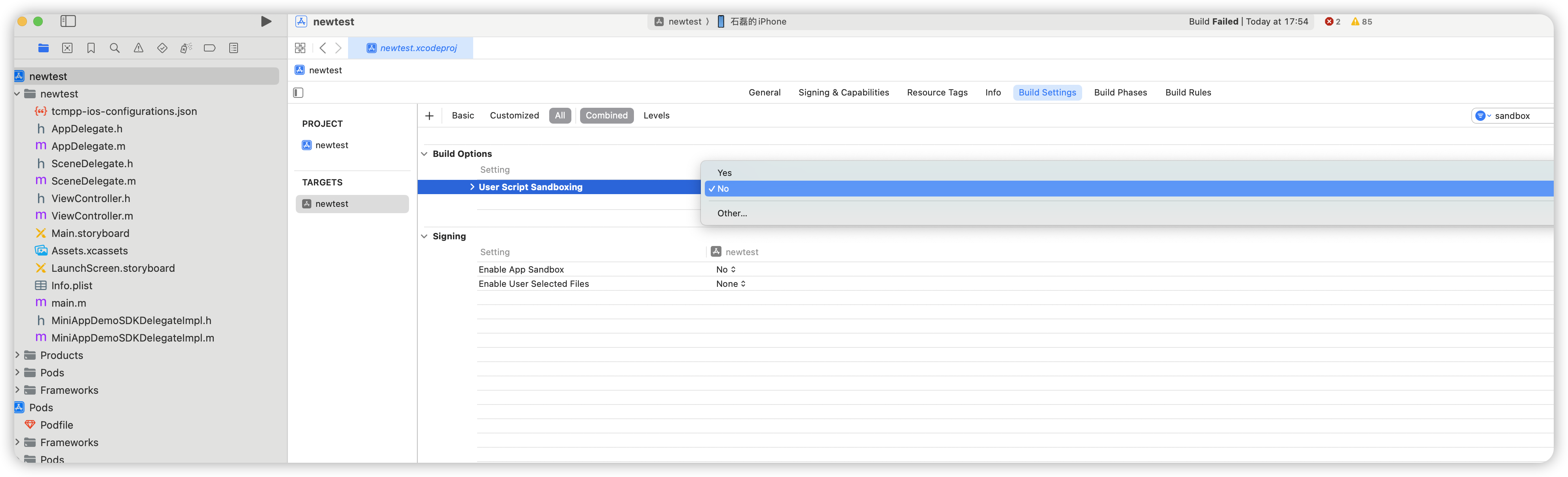Expand the Products folder group
Viewport: 1568px width, 477px height.
(18, 355)
